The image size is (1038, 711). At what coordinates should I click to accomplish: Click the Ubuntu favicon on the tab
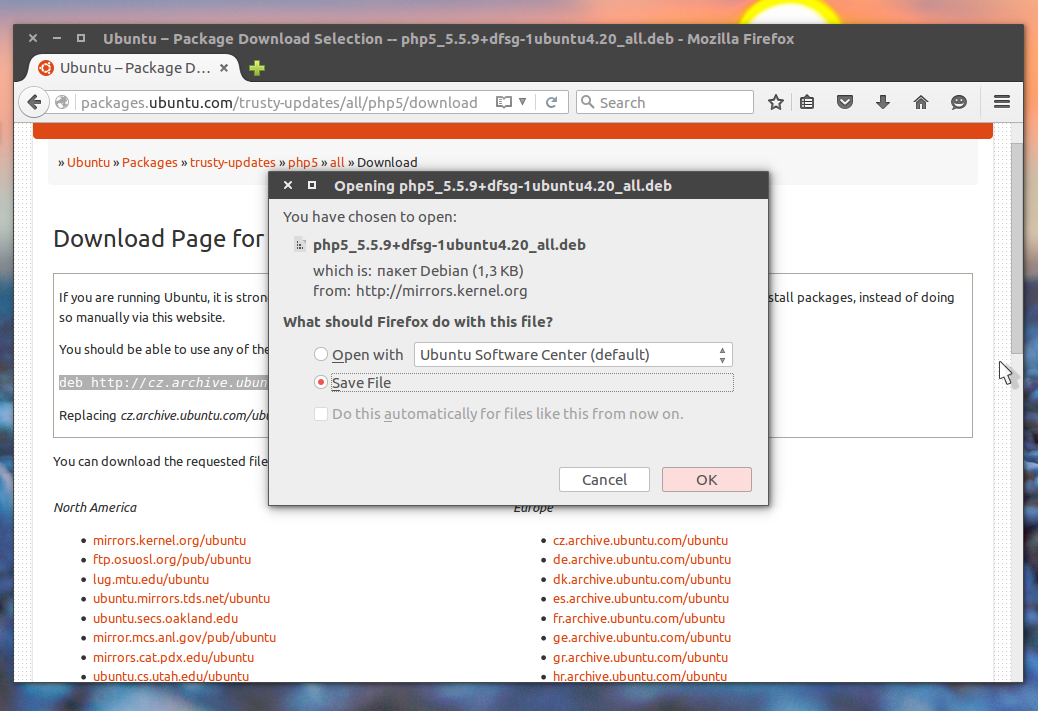coord(46,68)
